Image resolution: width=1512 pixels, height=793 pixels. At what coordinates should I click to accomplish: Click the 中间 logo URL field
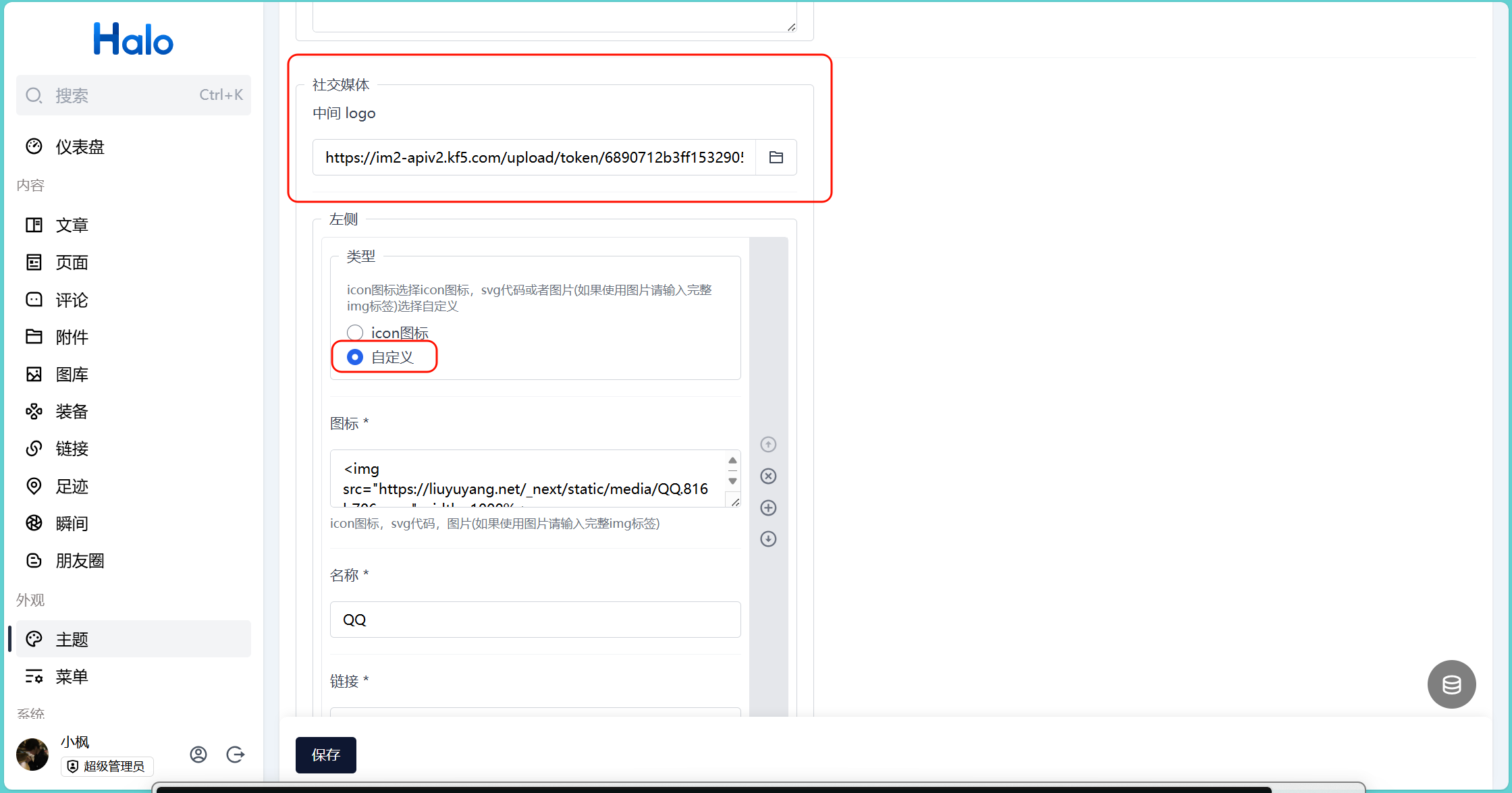(533, 157)
